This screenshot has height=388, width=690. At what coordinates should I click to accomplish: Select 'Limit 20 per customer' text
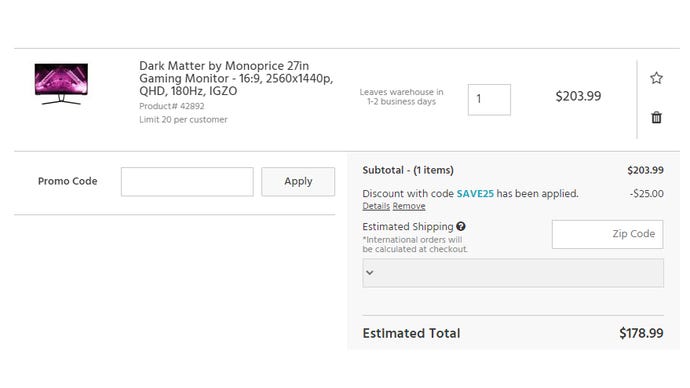[183, 120]
